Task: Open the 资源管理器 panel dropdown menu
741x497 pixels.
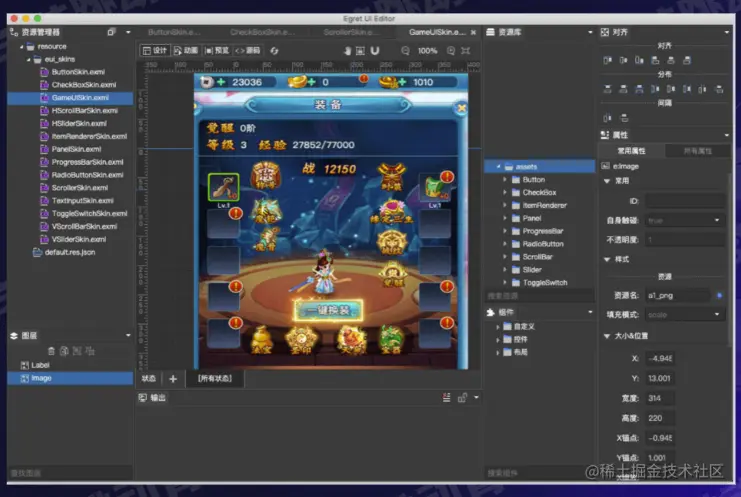Action: [x=128, y=32]
